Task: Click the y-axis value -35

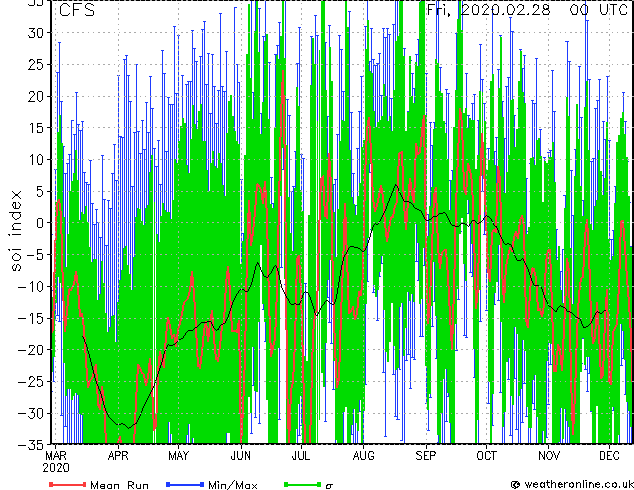Action: coord(31,445)
